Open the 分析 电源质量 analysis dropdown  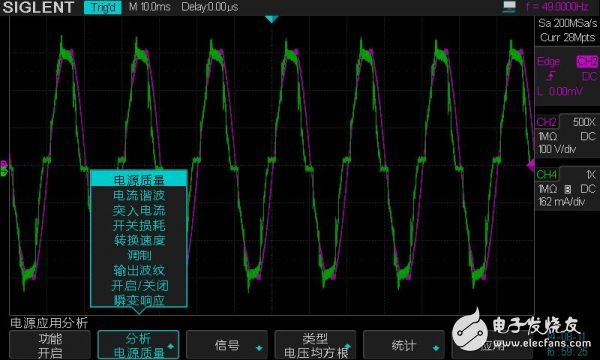pyautogui.click(x=138, y=345)
